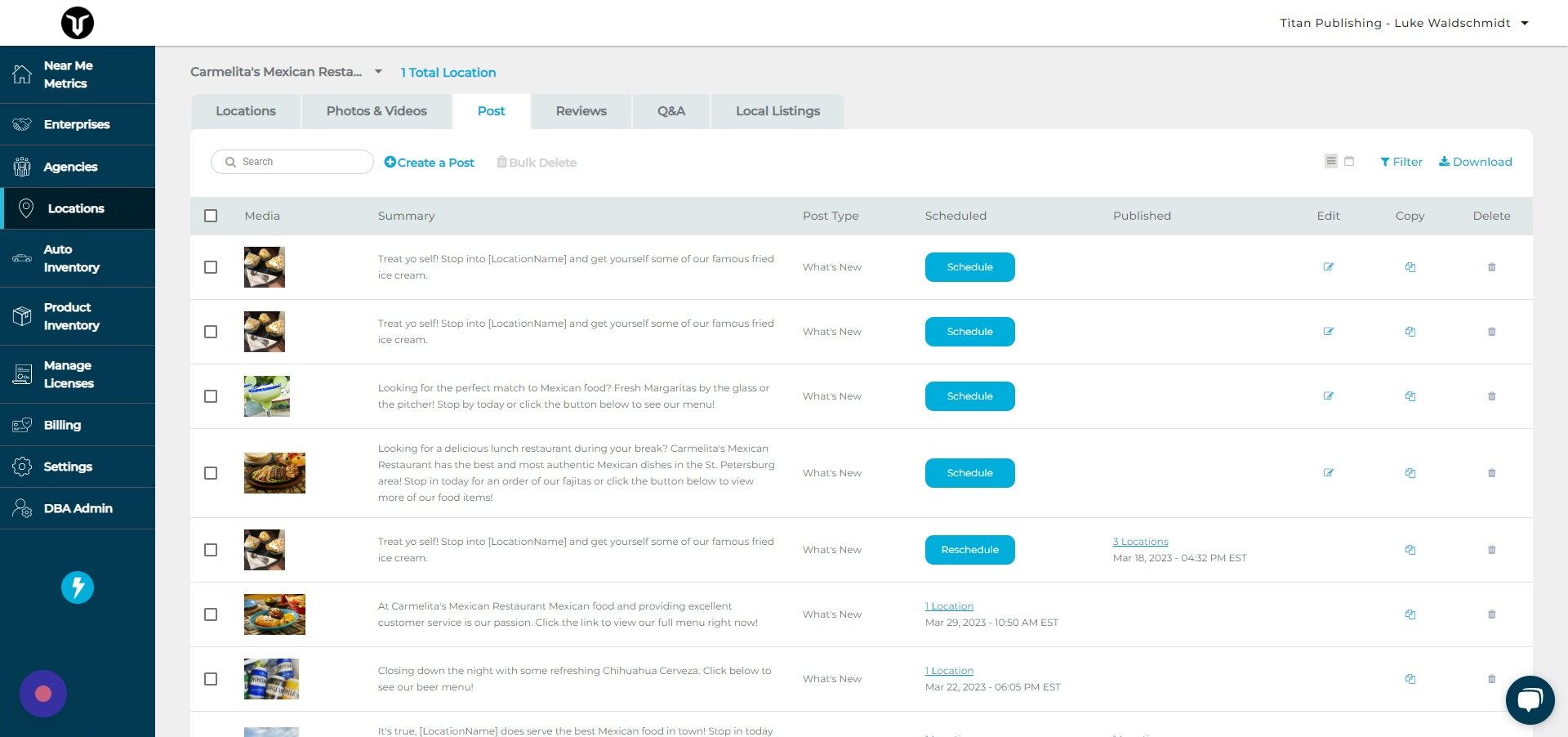Open Settings from the sidebar

coord(78,467)
